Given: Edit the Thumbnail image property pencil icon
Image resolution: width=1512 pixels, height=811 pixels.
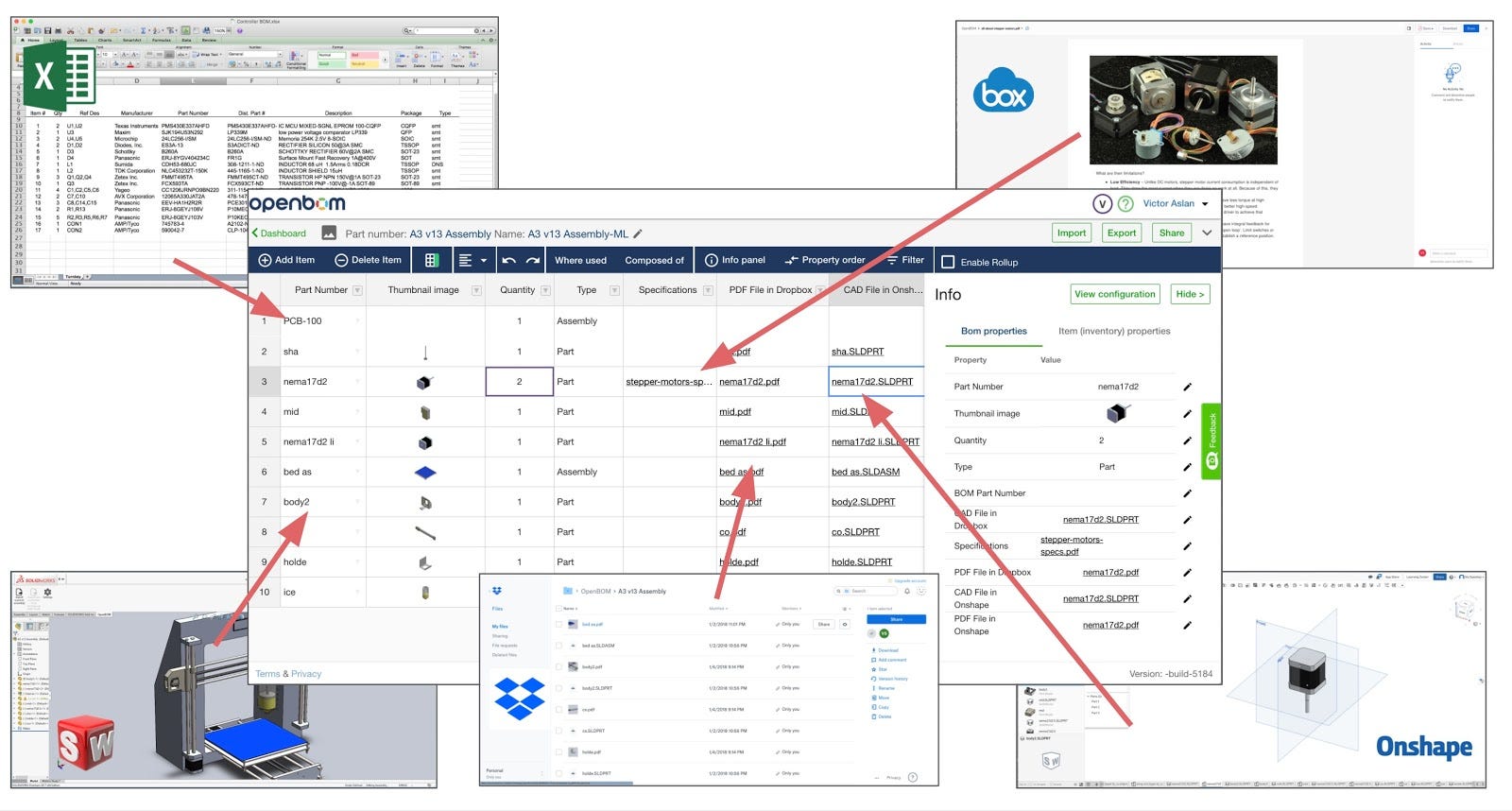Looking at the screenshot, I should pos(1188,413).
